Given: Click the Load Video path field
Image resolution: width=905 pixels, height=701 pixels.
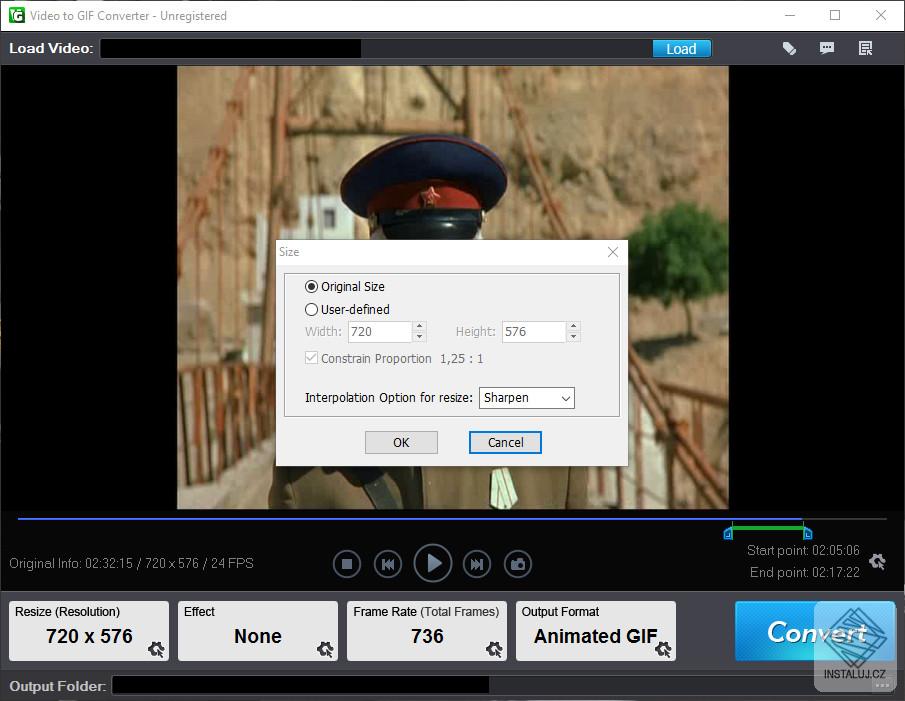Looking at the screenshot, I should click(x=376, y=48).
